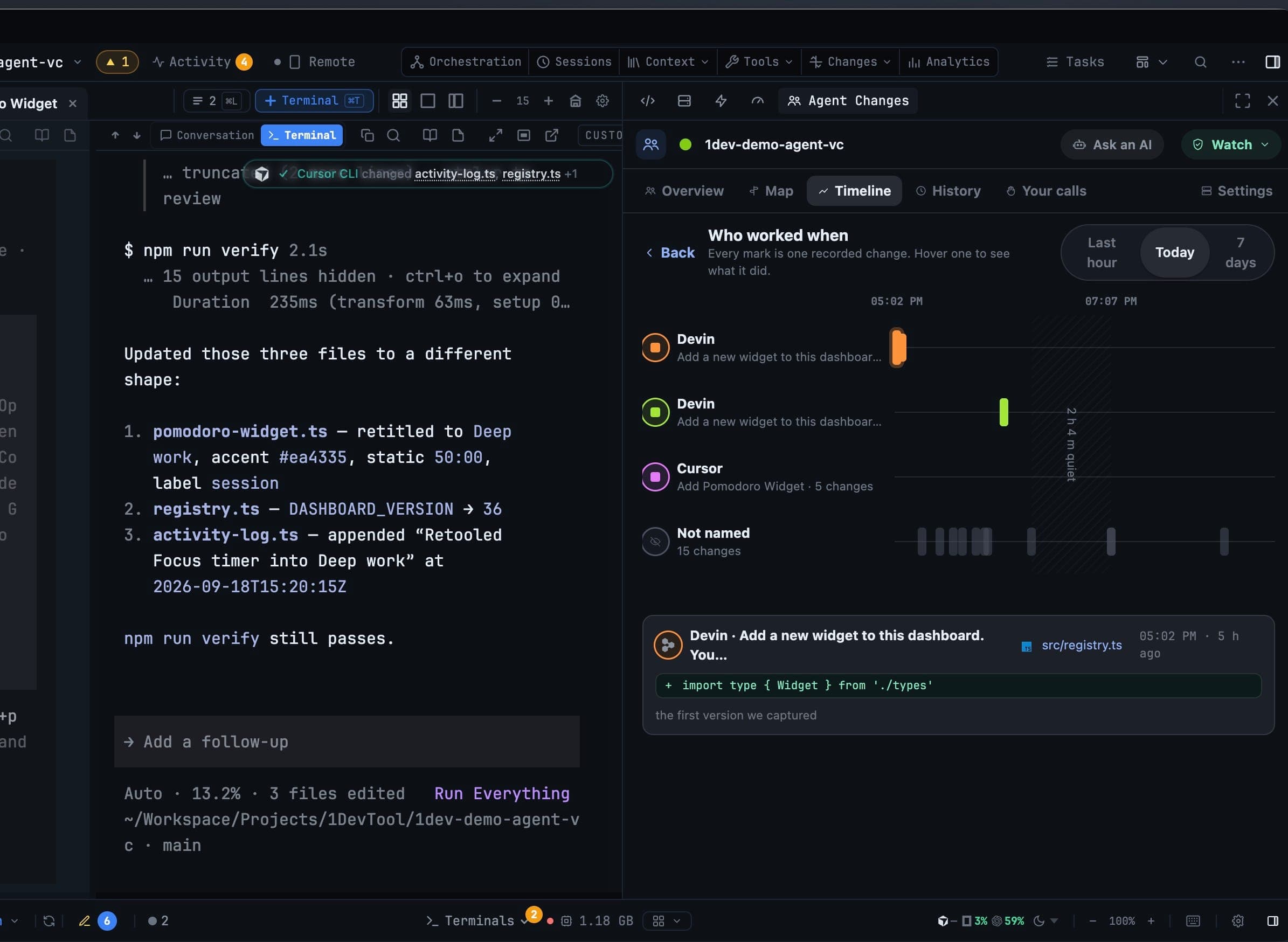Viewport: 1288px width, 942px height.
Task: Open the code view icon beside Agent Changes
Action: pos(648,101)
